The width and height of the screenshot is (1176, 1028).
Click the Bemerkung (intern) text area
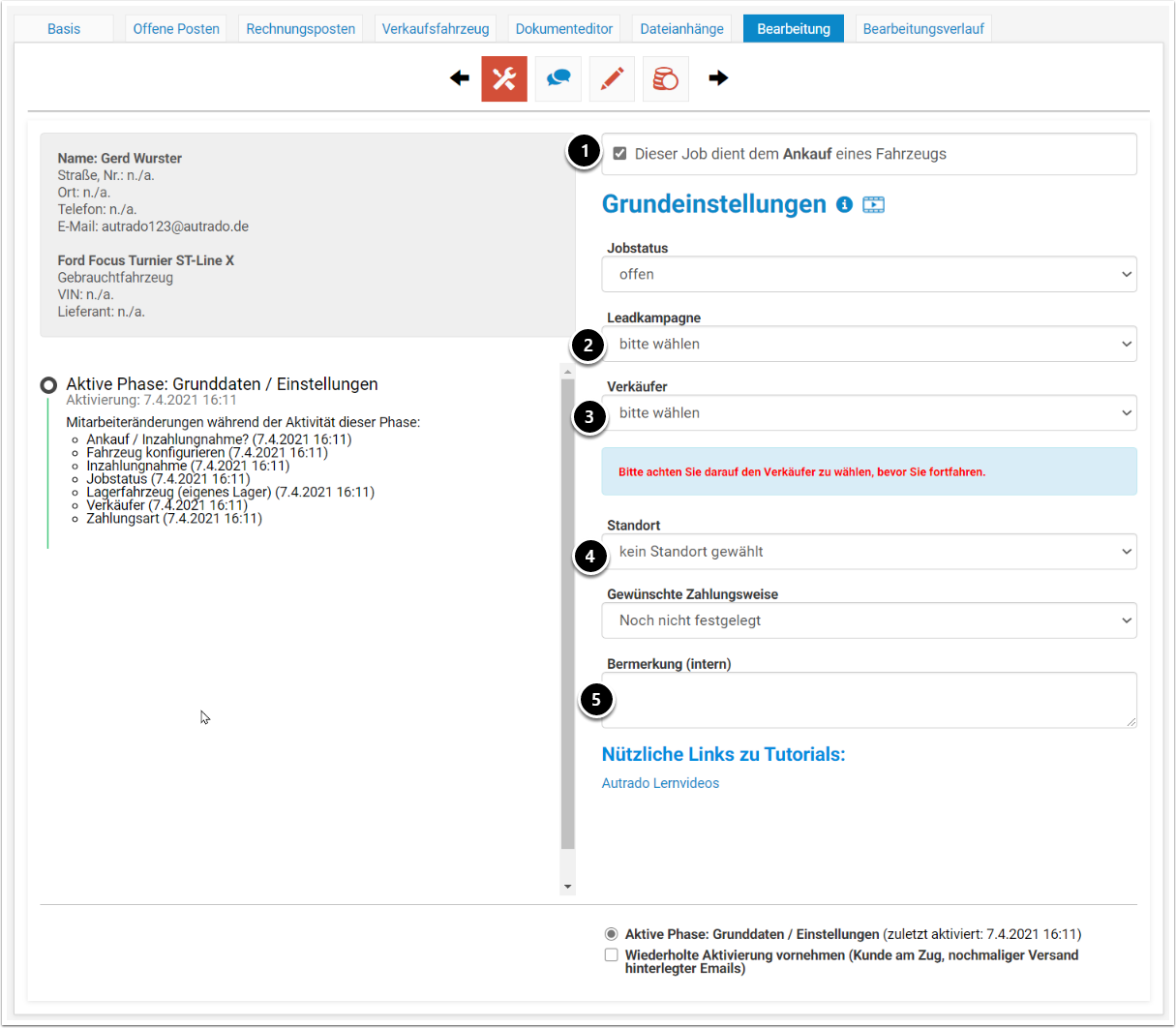[x=868, y=699]
